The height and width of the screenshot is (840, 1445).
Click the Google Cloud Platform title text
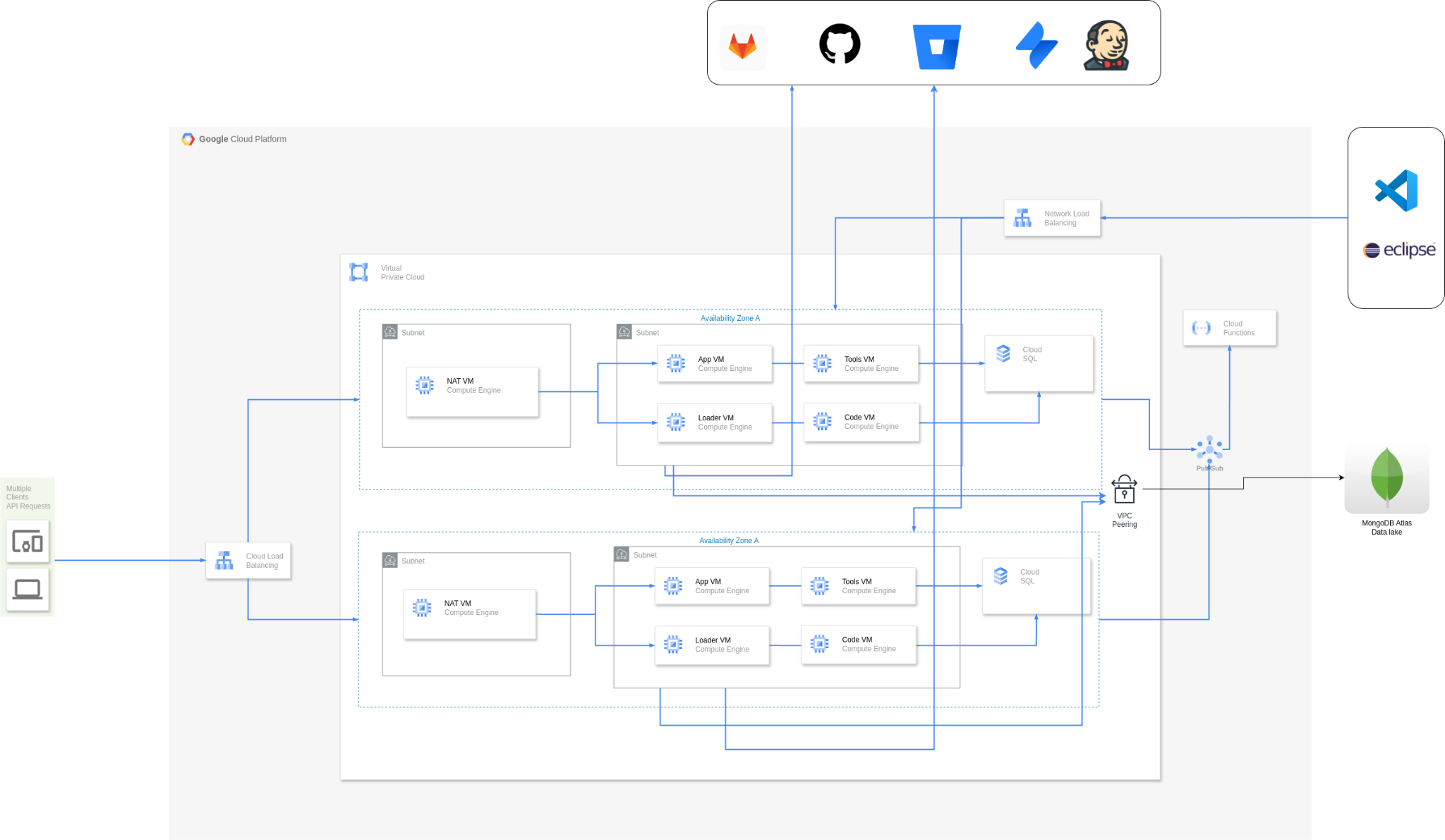(x=243, y=139)
